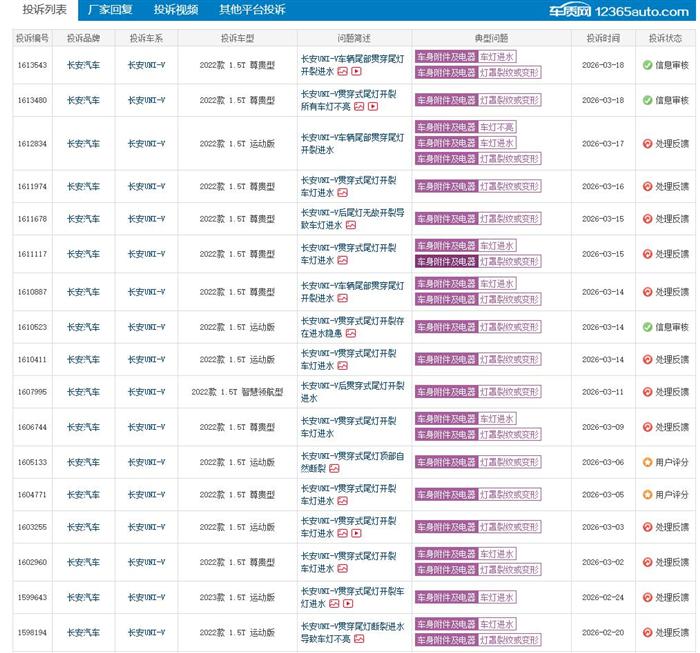Click video icon in complaint 1599643

point(347,604)
